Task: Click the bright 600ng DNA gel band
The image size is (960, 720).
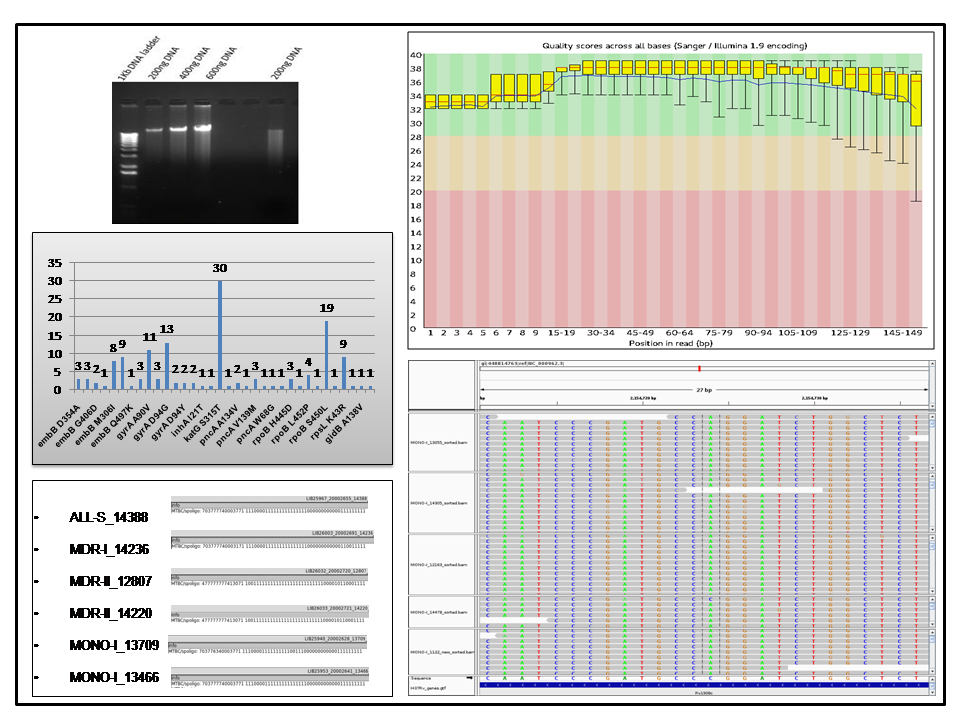Action: coord(203,128)
